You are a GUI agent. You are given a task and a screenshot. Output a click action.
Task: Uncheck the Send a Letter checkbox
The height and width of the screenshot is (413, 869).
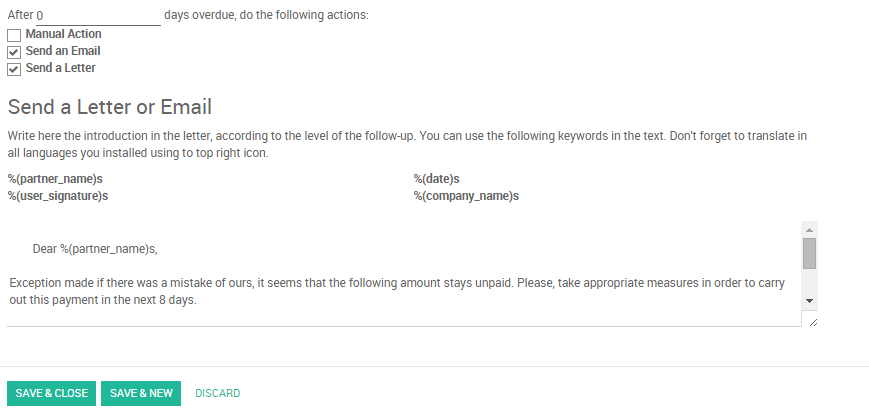(x=14, y=69)
